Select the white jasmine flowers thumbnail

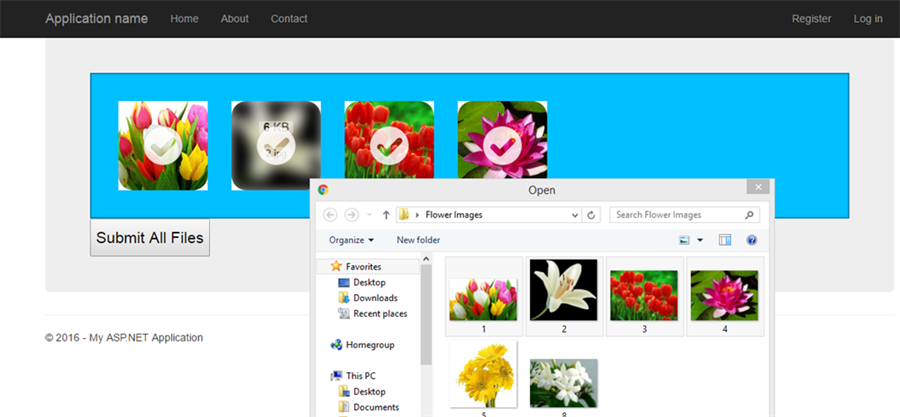click(564, 383)
